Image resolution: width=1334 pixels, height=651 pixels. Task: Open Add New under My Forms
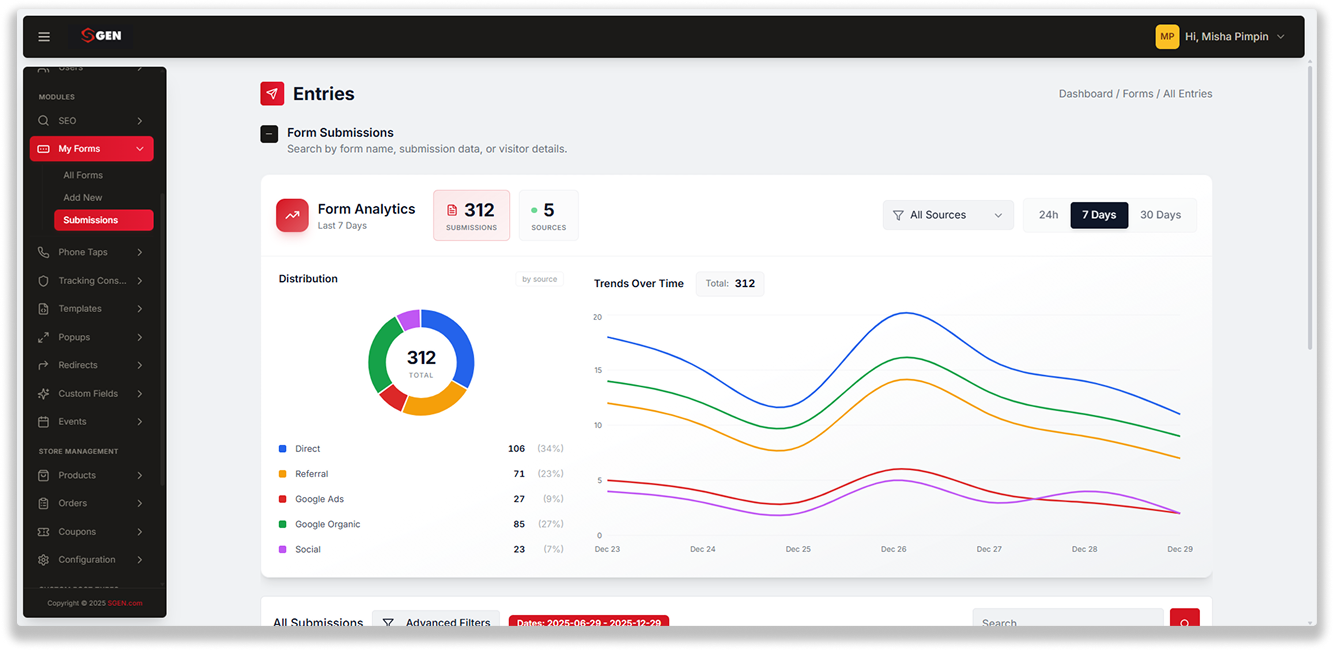click(83, 198)
